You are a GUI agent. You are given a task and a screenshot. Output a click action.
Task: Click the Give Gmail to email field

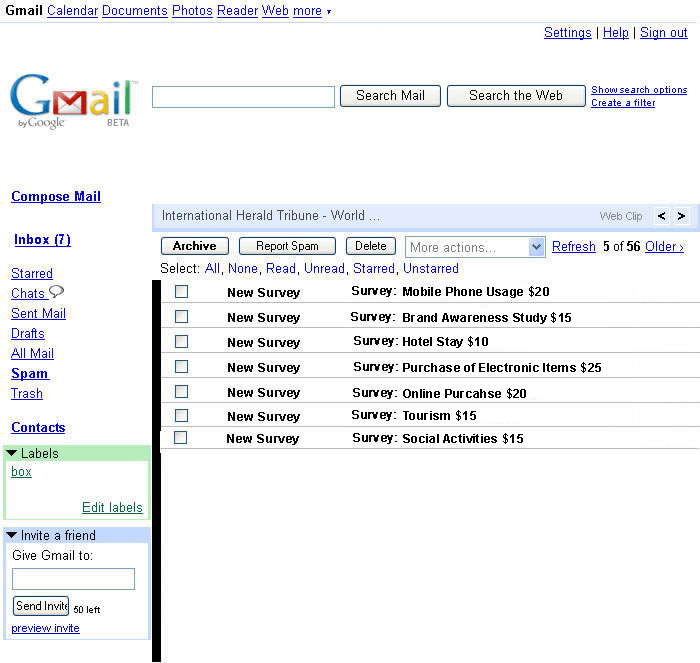(x=73, y=579)
